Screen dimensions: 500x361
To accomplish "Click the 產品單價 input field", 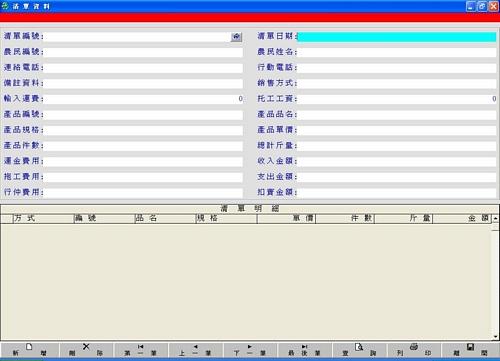I will pos(397,130).
